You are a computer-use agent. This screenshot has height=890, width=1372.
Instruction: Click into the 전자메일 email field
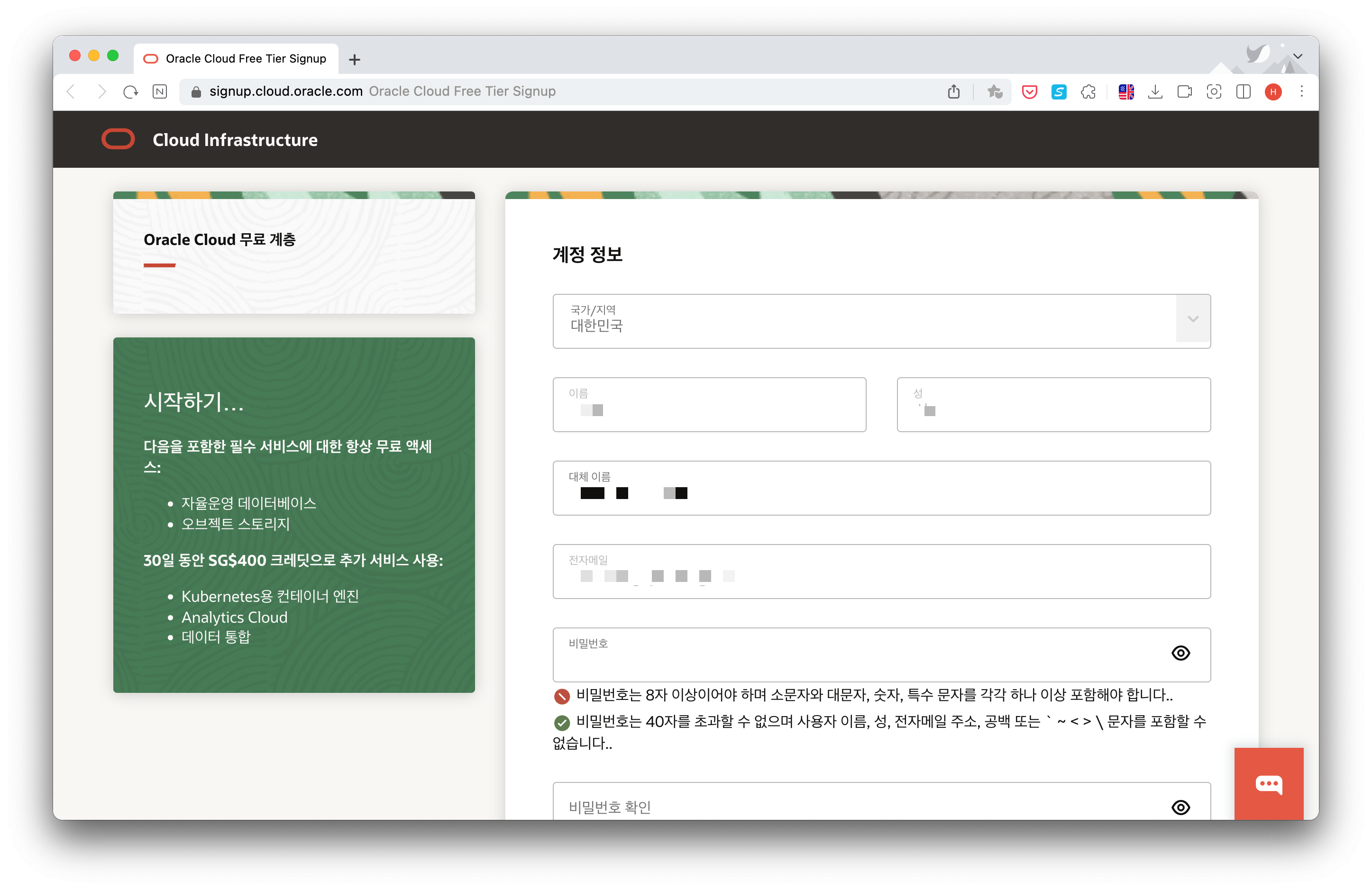point(881,571)
